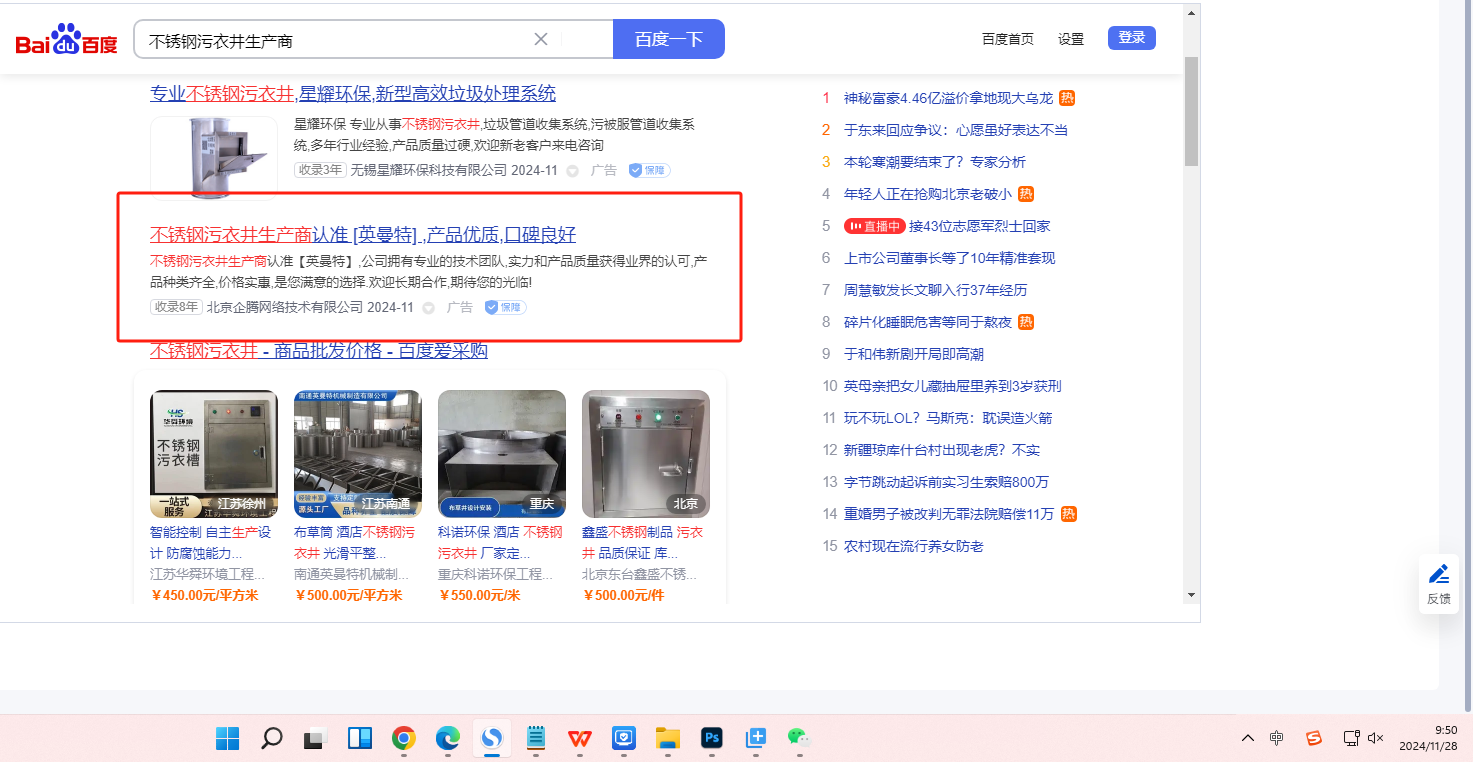Open Task View on the taskbar
The width and height of the screenshot is (1473, 762).
click(x=316, y=739)
